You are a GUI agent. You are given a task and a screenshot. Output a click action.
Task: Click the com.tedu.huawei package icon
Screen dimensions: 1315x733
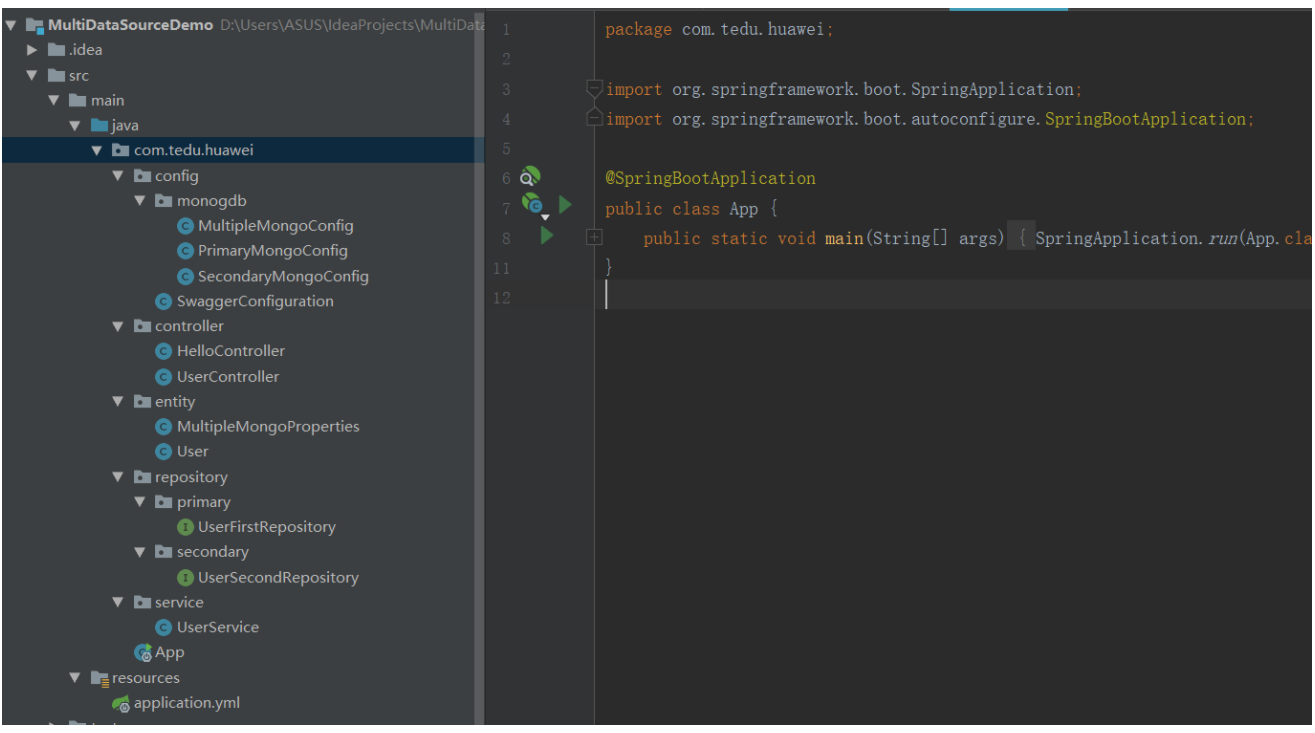(121, 150)
